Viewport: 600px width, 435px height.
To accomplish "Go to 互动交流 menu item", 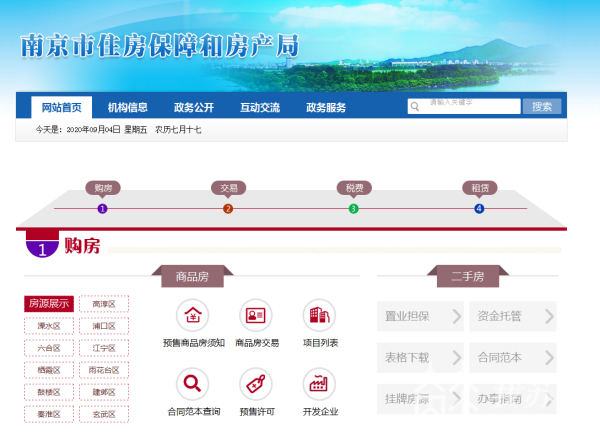I will 259,107.
